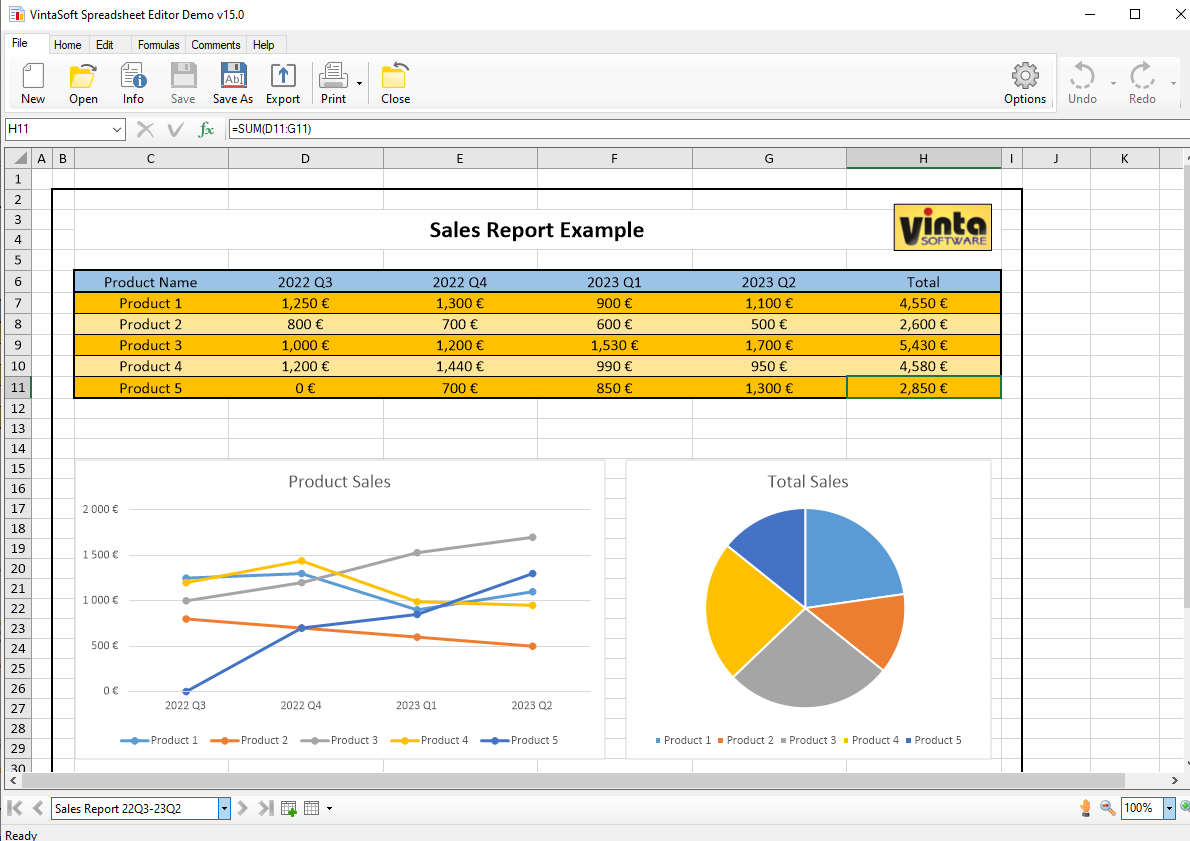Switch to the Formulas tab
Viewport: 1190px width, 841px height.
[x=159, y=45]
